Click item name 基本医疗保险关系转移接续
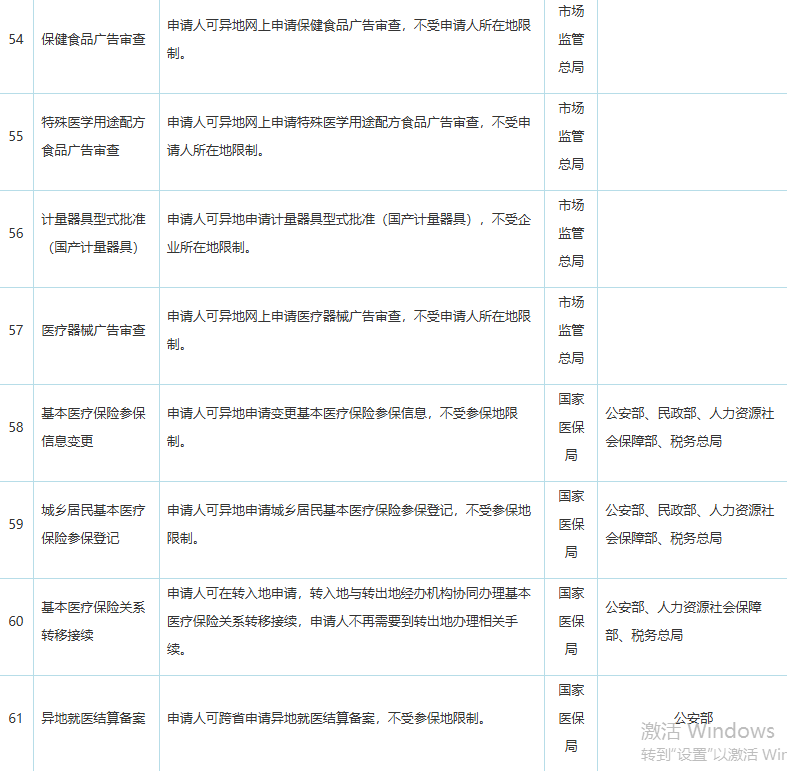The height and width of the screenshot is (771, 787). [x=93, y=621]
